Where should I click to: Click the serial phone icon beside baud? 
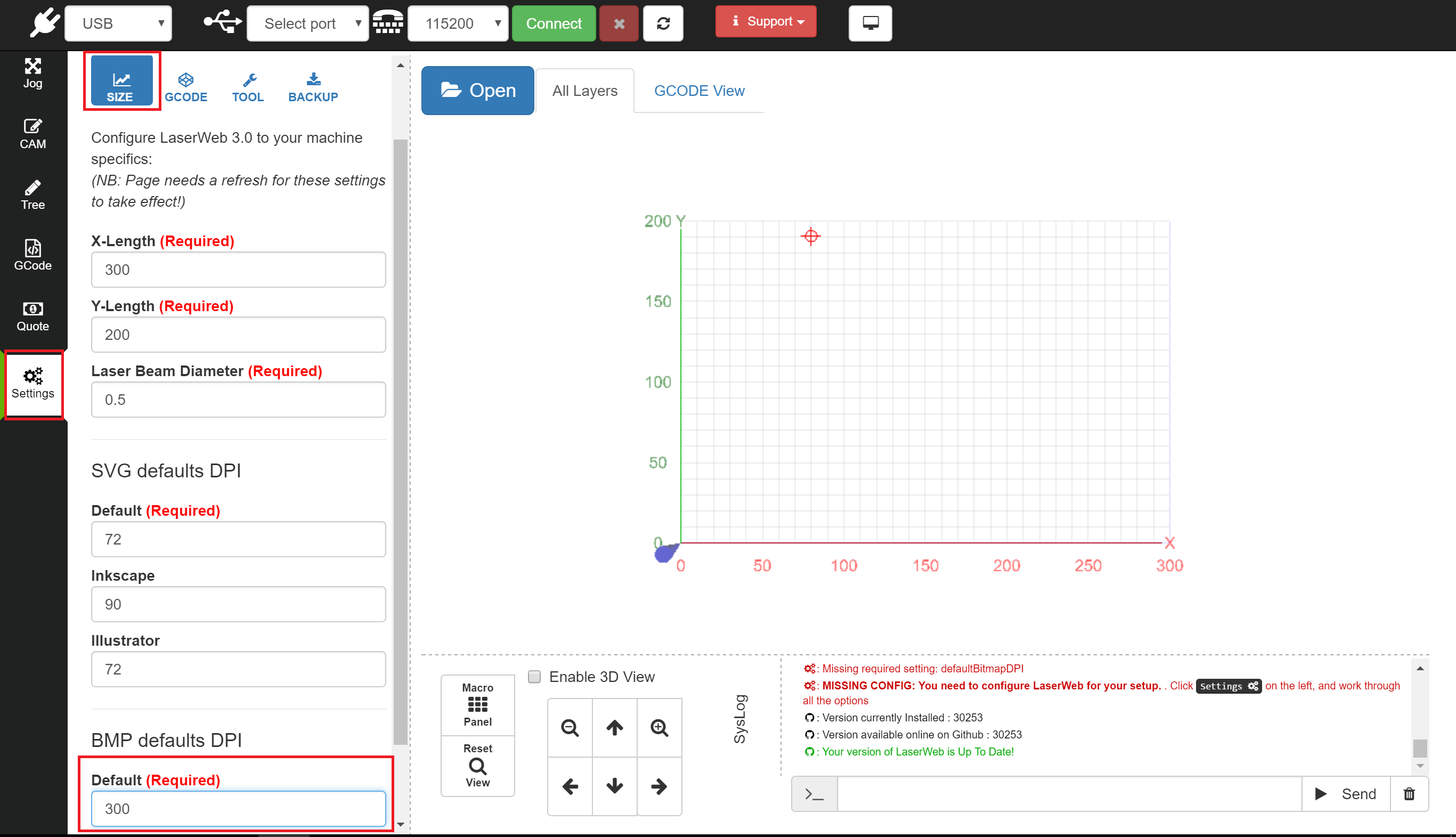click(x=388, y=22)
